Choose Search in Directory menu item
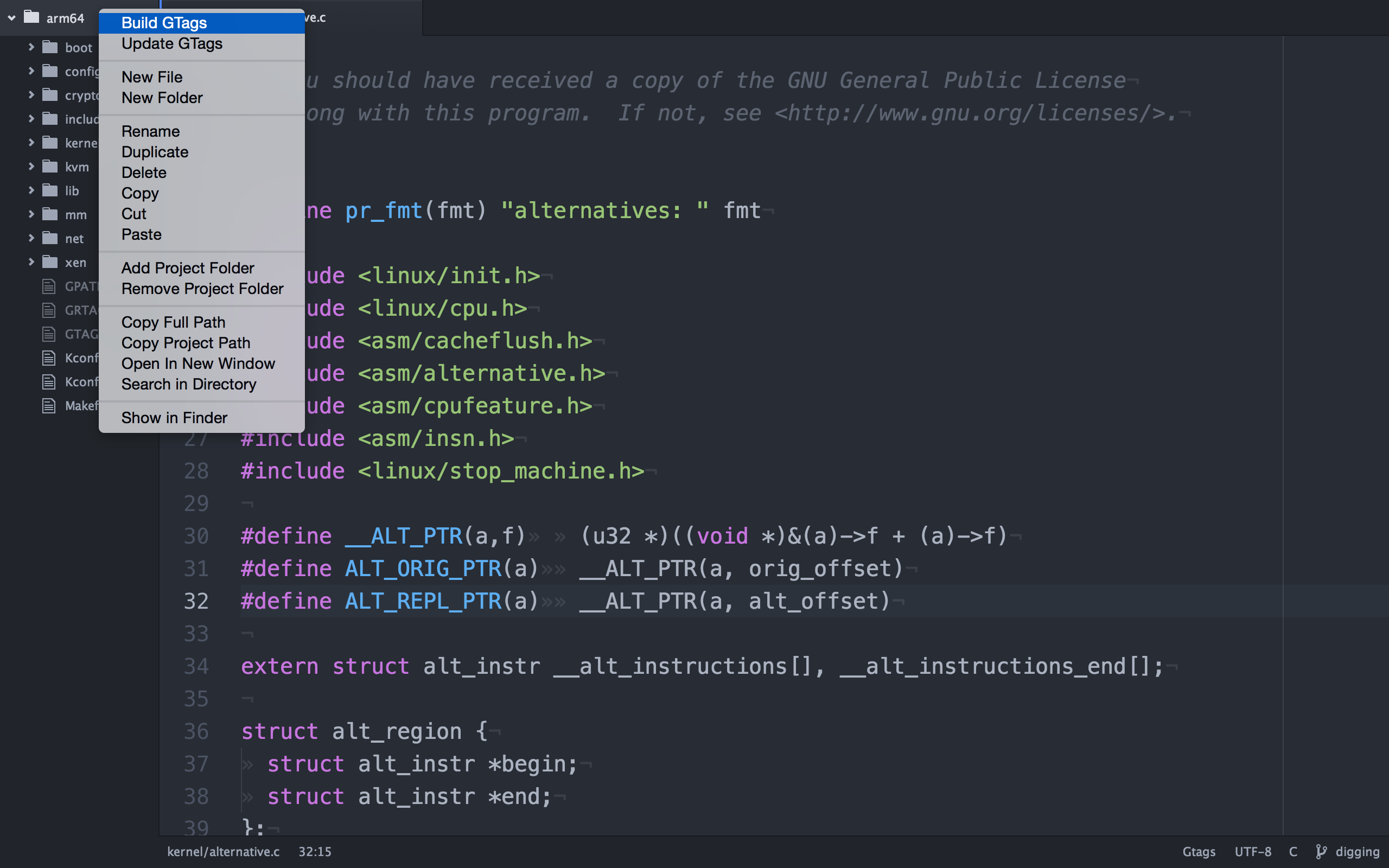 pos(188,384)
